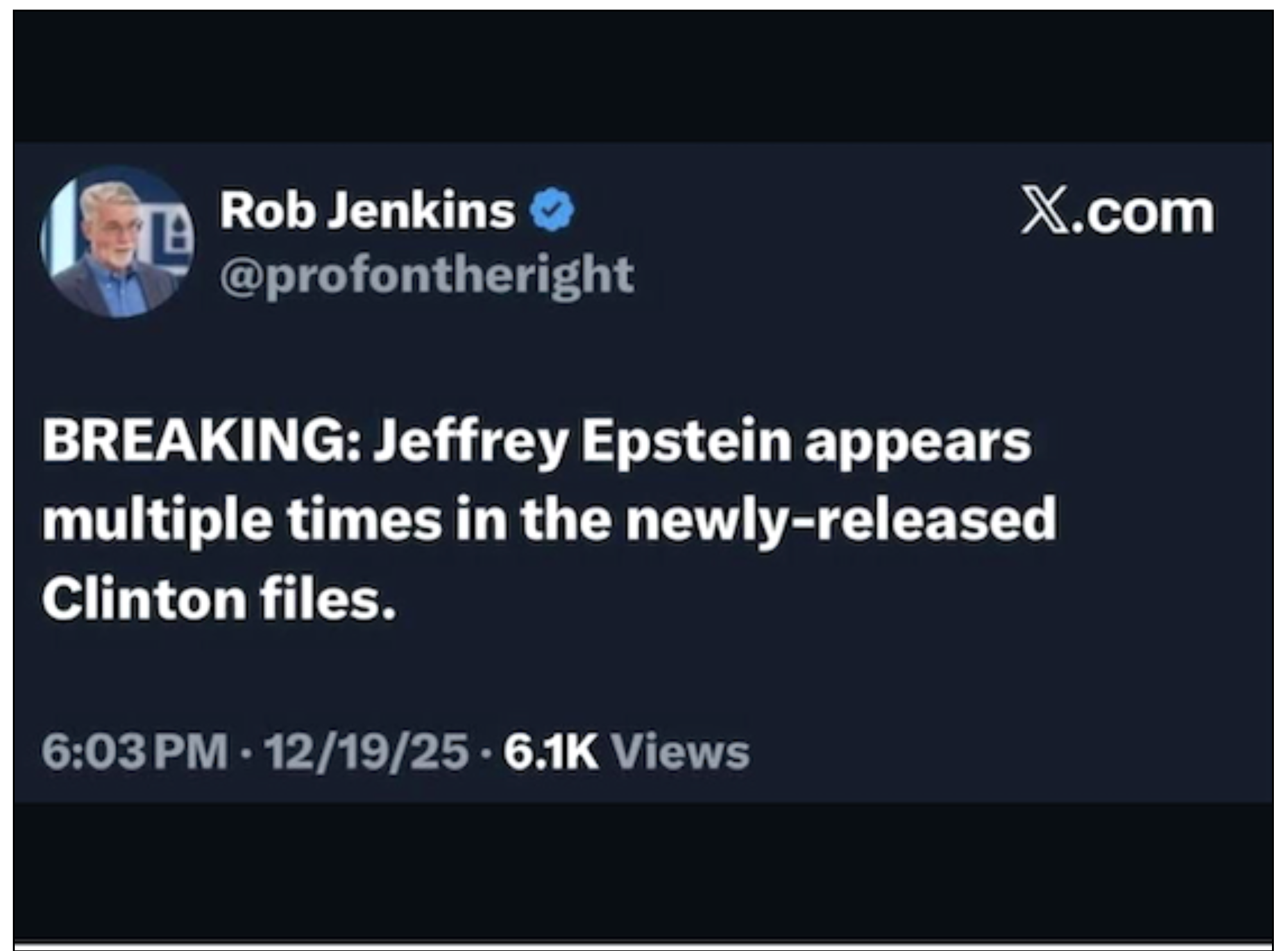Click "newly-released" in the post text
Screen dimensions: 1288x951
(x=841, y=518)
